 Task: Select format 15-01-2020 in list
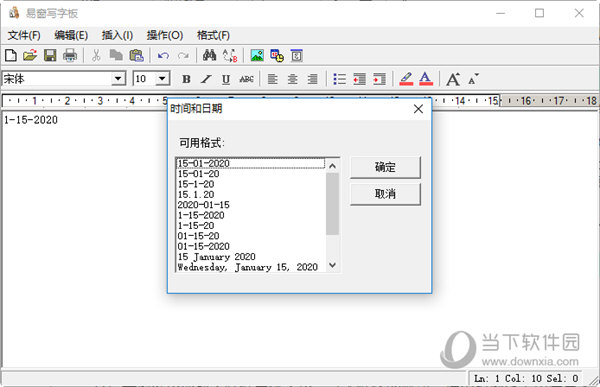point(251,163)
